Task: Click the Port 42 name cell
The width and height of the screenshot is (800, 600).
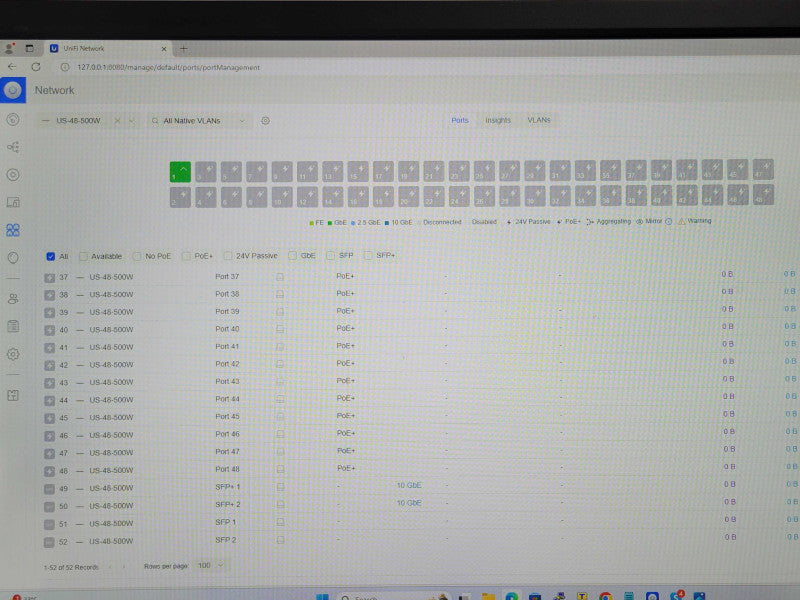Action: click(227, 364)
